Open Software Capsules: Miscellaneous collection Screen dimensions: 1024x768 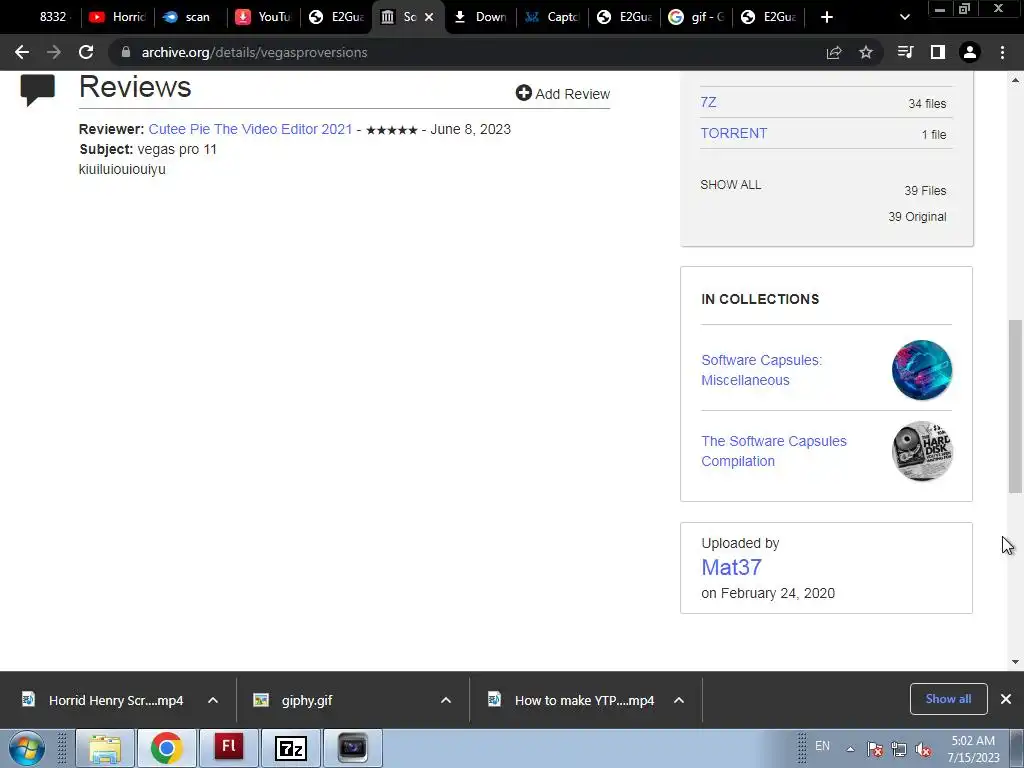point(761,370)
